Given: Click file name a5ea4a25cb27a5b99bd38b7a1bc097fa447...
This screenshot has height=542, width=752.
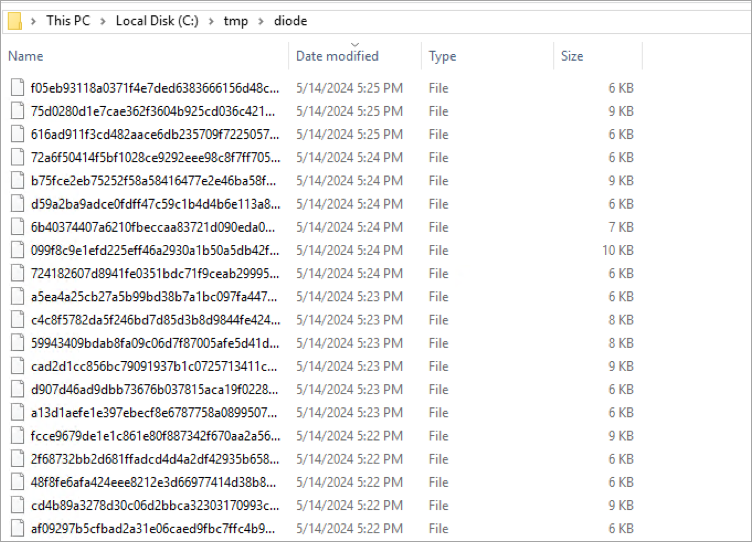Looking at the screenshot, I should click(x=154, y=297).
